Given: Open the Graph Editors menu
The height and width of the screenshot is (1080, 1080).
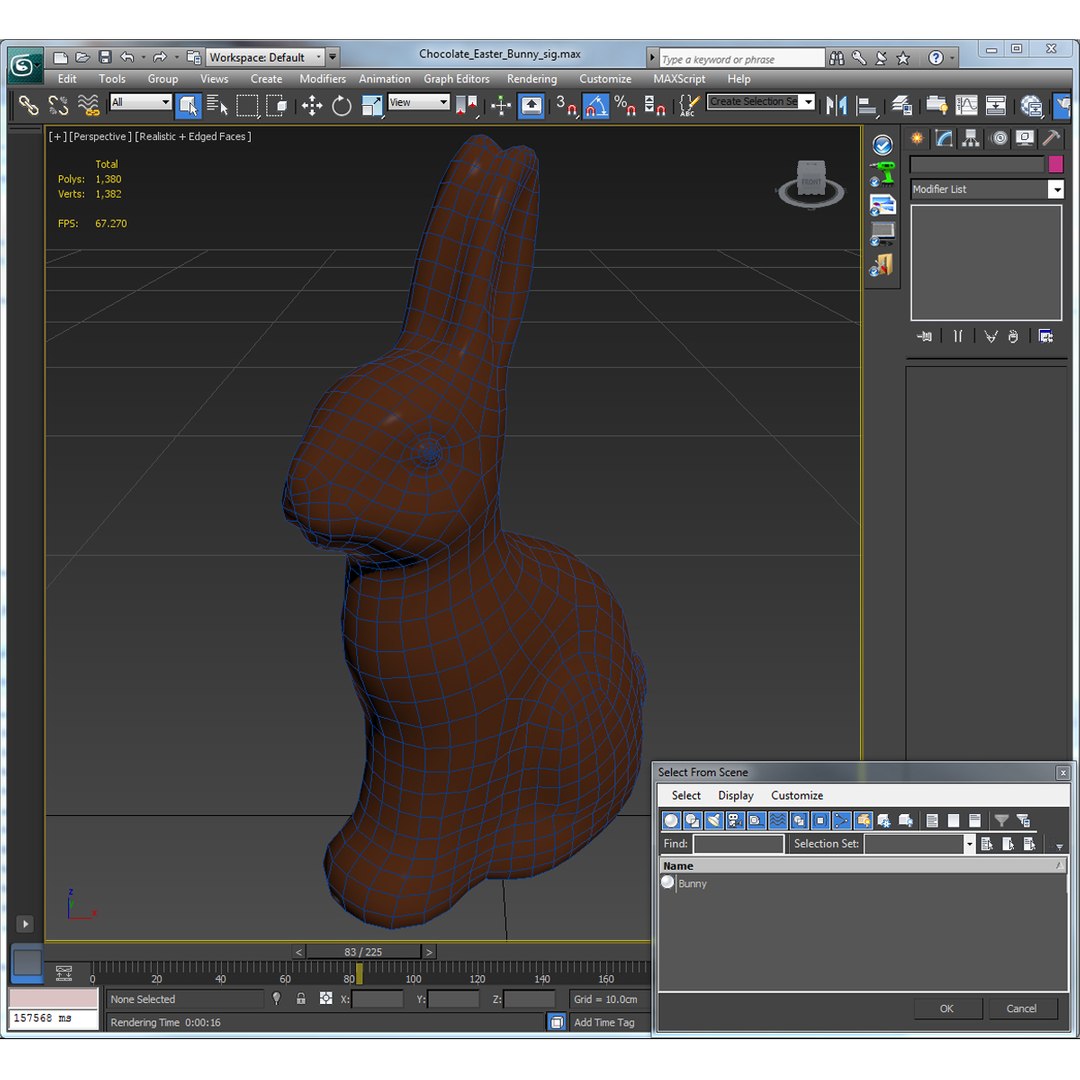Looking at the screenshot, I should pyautogui.click(x=457, y=79).
